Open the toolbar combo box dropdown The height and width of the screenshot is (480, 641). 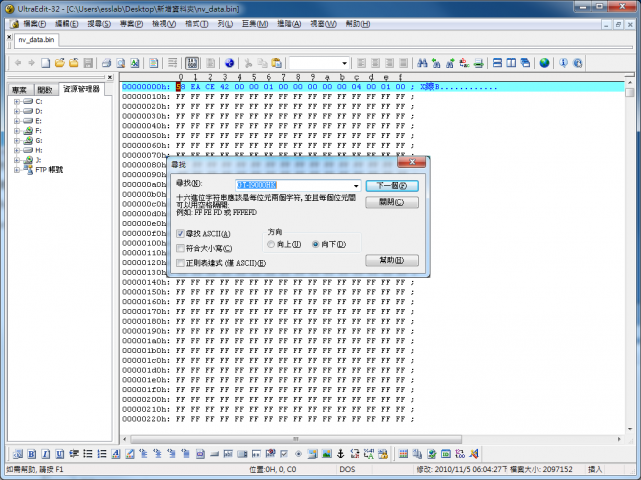pyautogui.click(x=344, y=63)
